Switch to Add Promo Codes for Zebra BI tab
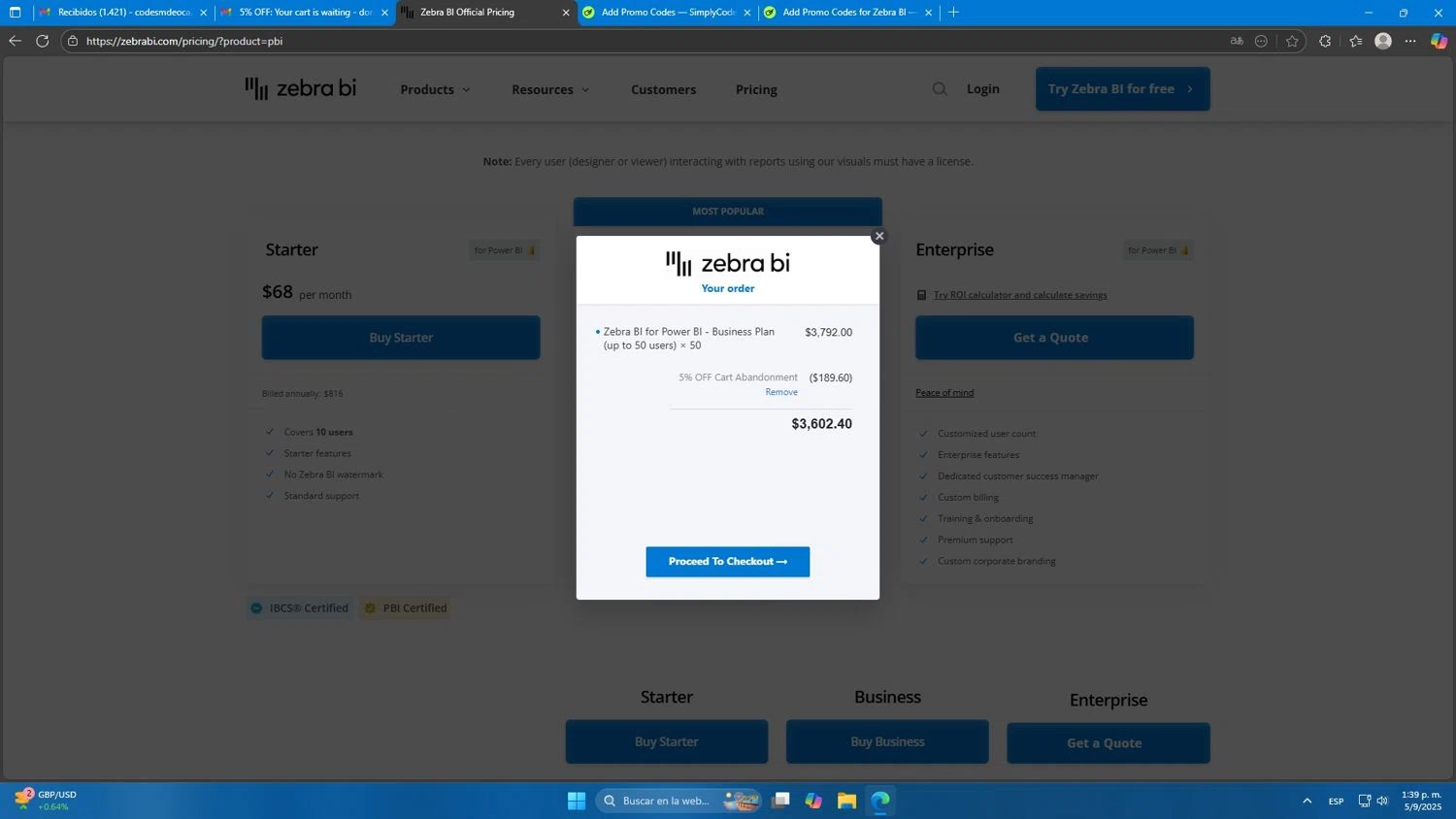This screenshot has height=819, width=1456. coord(847,13)
